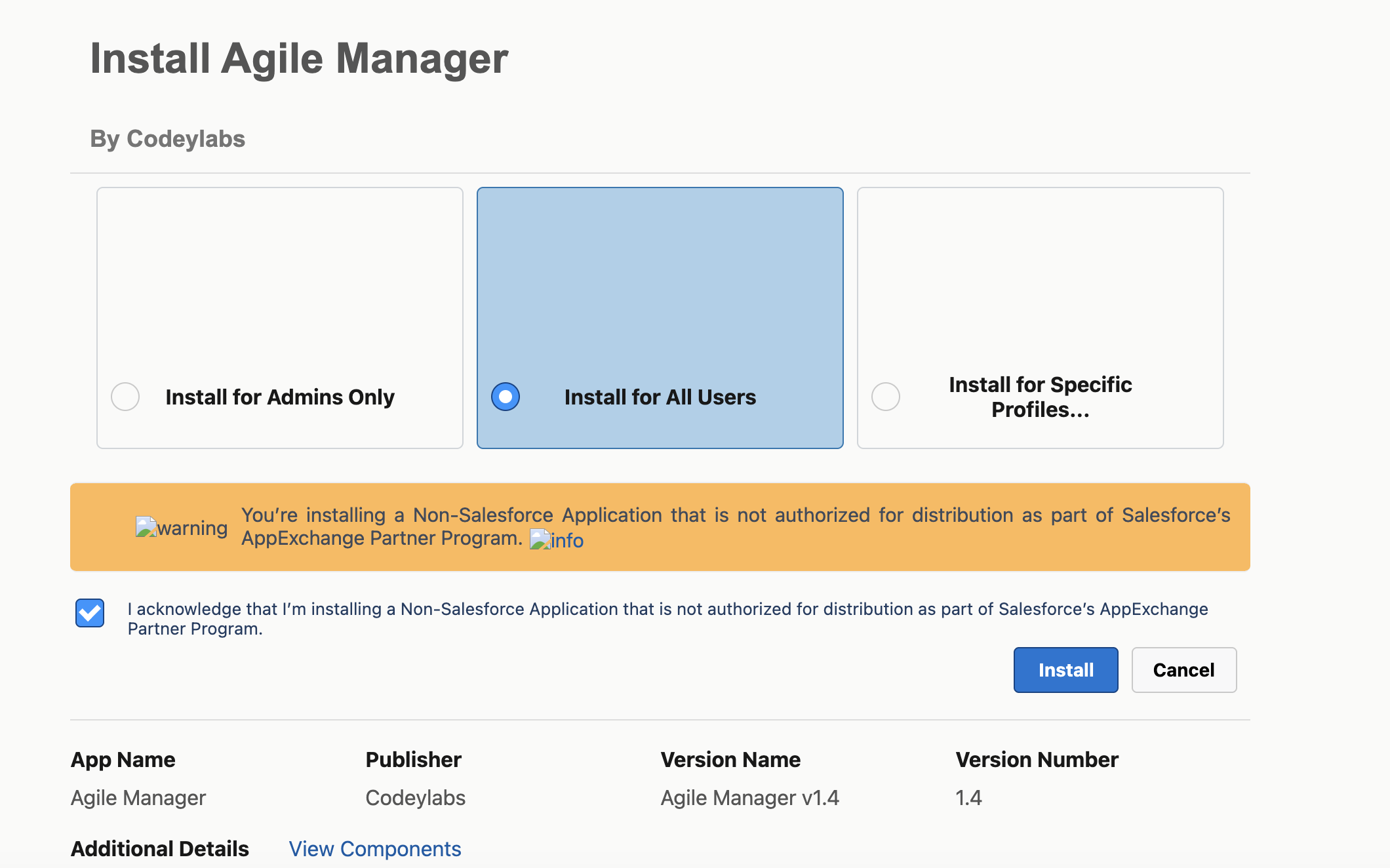Open the View Components link
This screenshot has width=1390, height=868.
375,849
